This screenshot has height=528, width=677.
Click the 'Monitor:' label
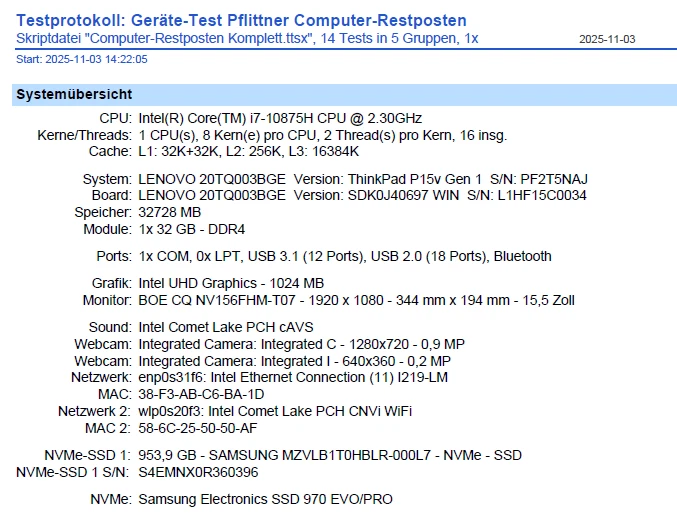click(107, 300)
